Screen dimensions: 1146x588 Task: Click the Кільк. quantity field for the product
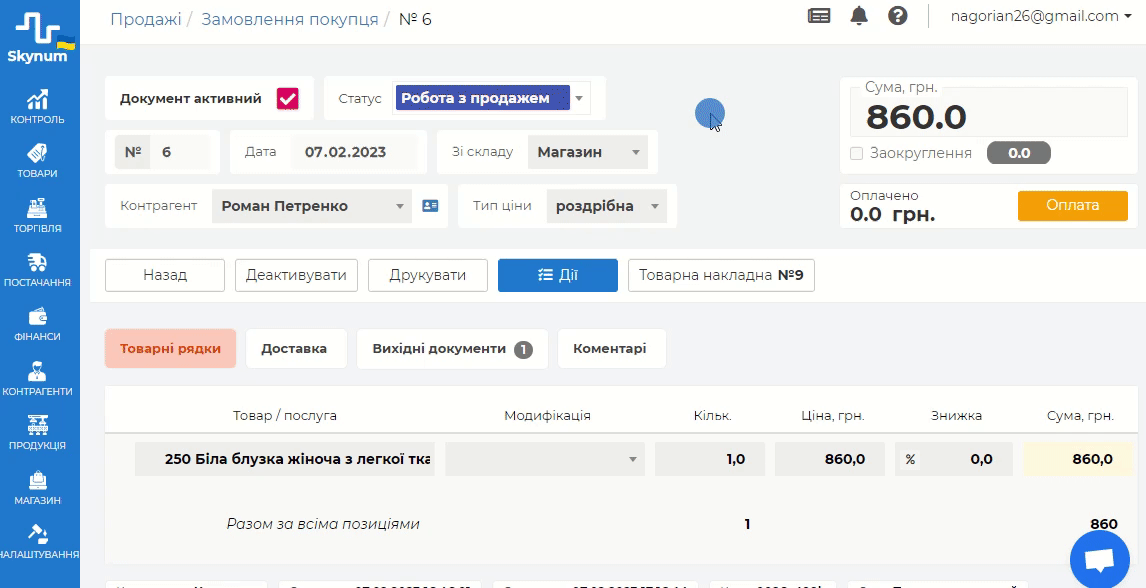[709, 459]
